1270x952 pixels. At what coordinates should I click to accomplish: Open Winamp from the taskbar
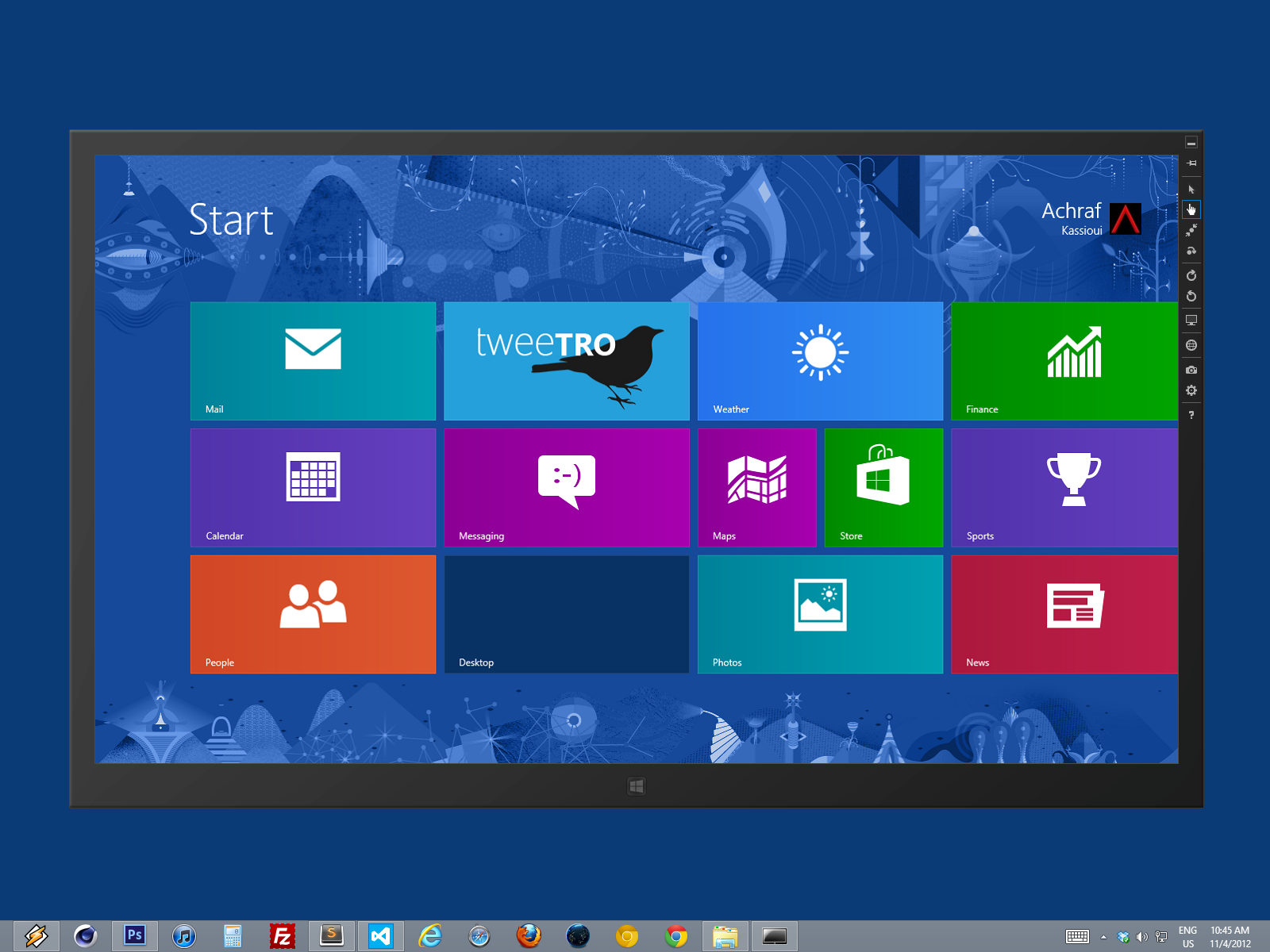[x=36, y=936]
